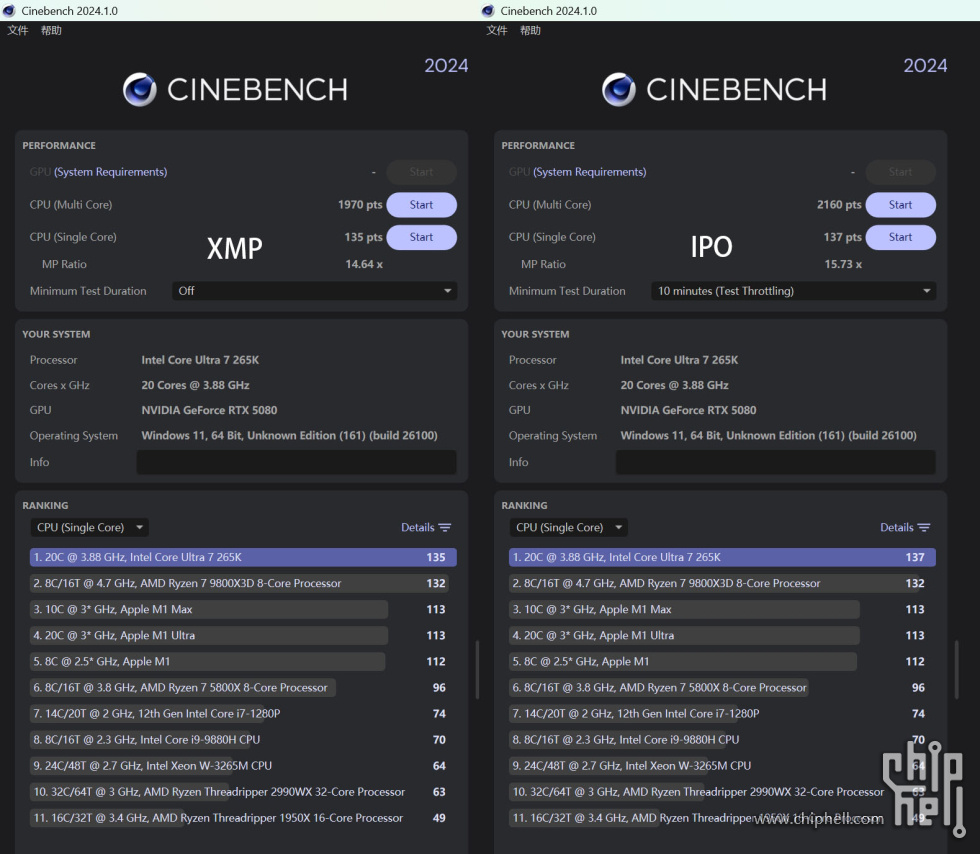
Task: Click the Details filter icon in right IPO window
Action: click(924, 528)
